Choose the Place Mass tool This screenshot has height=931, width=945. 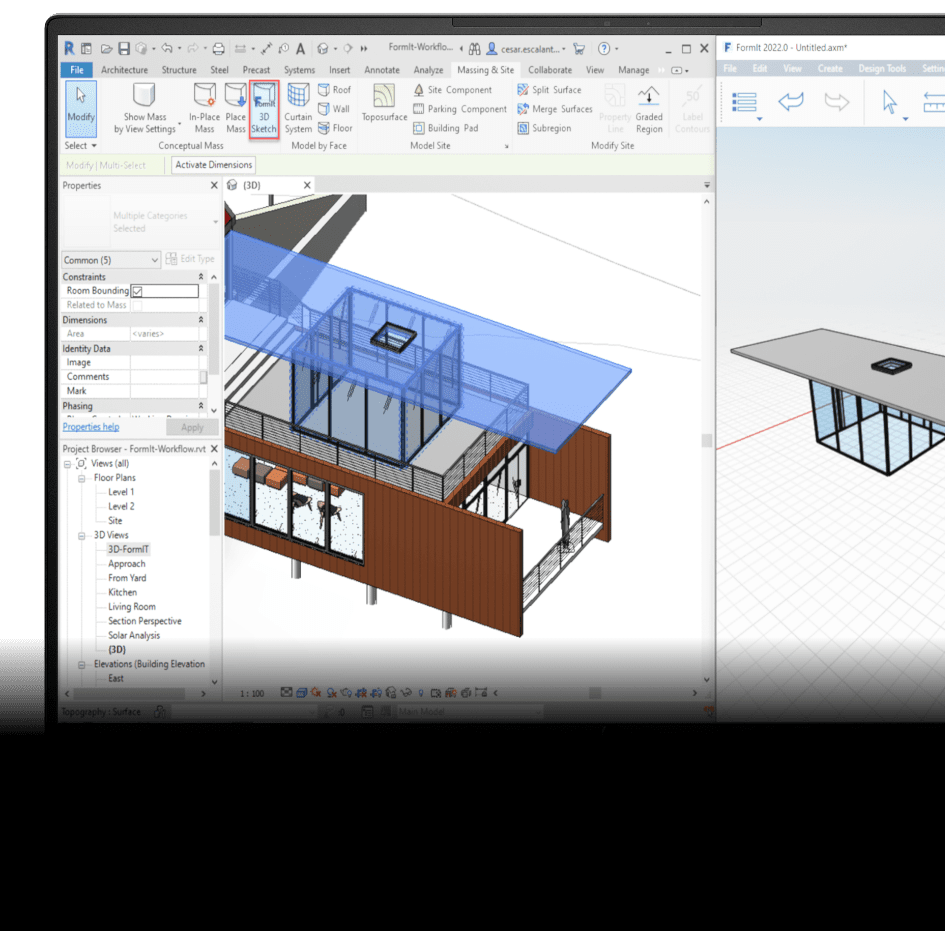[236, 108]
